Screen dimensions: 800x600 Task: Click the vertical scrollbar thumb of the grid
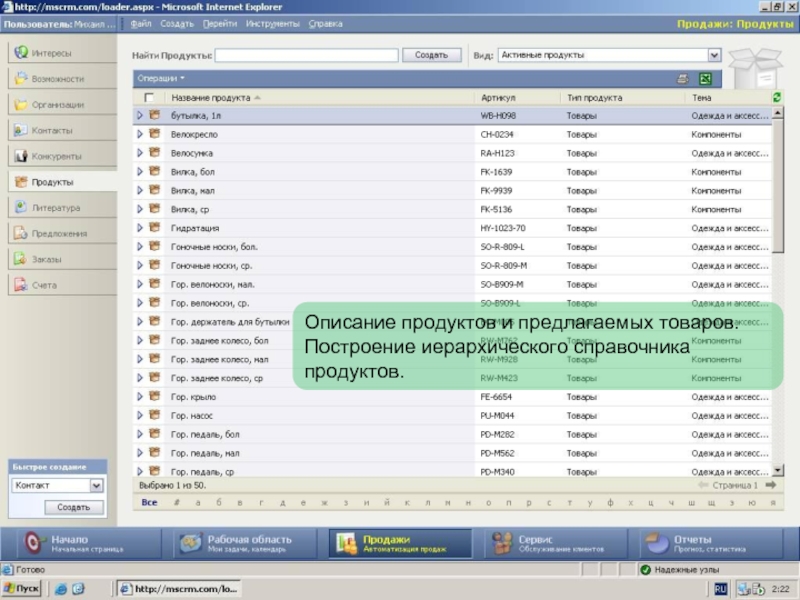pos(778,186)
